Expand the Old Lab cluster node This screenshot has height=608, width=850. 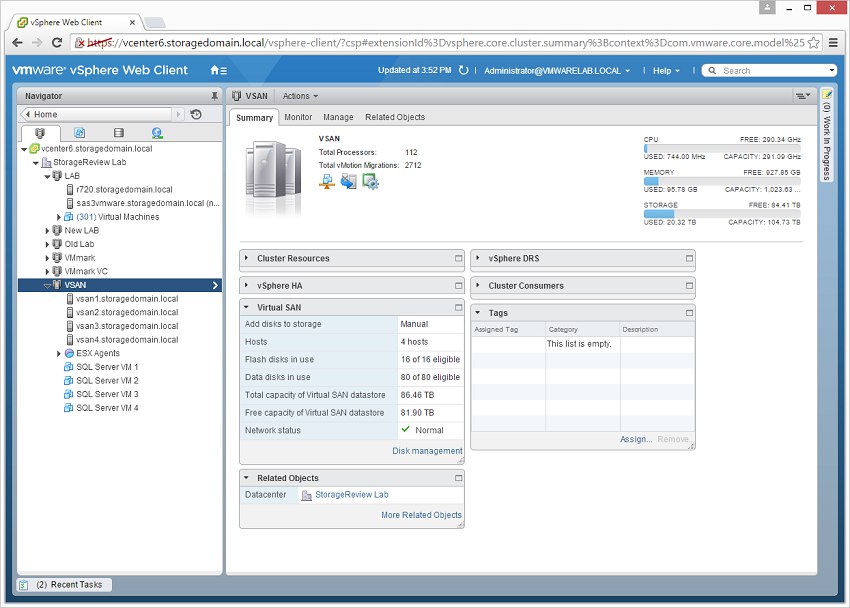47,244
